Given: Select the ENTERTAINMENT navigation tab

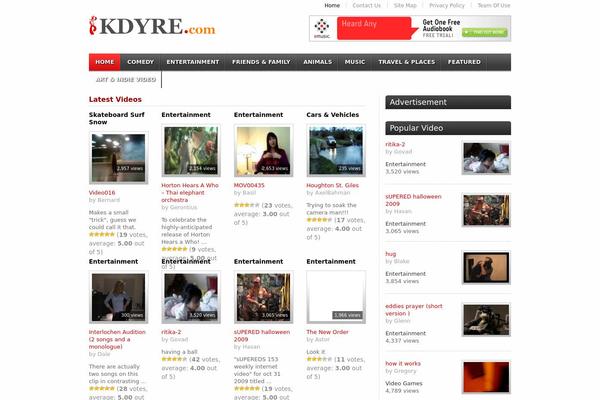Looking at the screenshot, I should [x=193, y=62].
